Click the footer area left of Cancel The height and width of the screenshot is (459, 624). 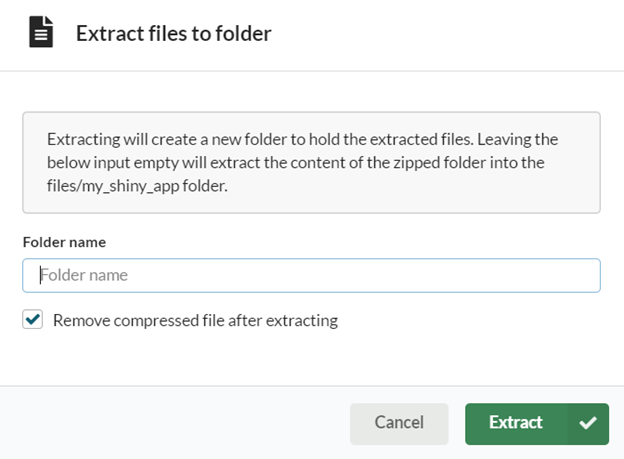tap(170, 423)
